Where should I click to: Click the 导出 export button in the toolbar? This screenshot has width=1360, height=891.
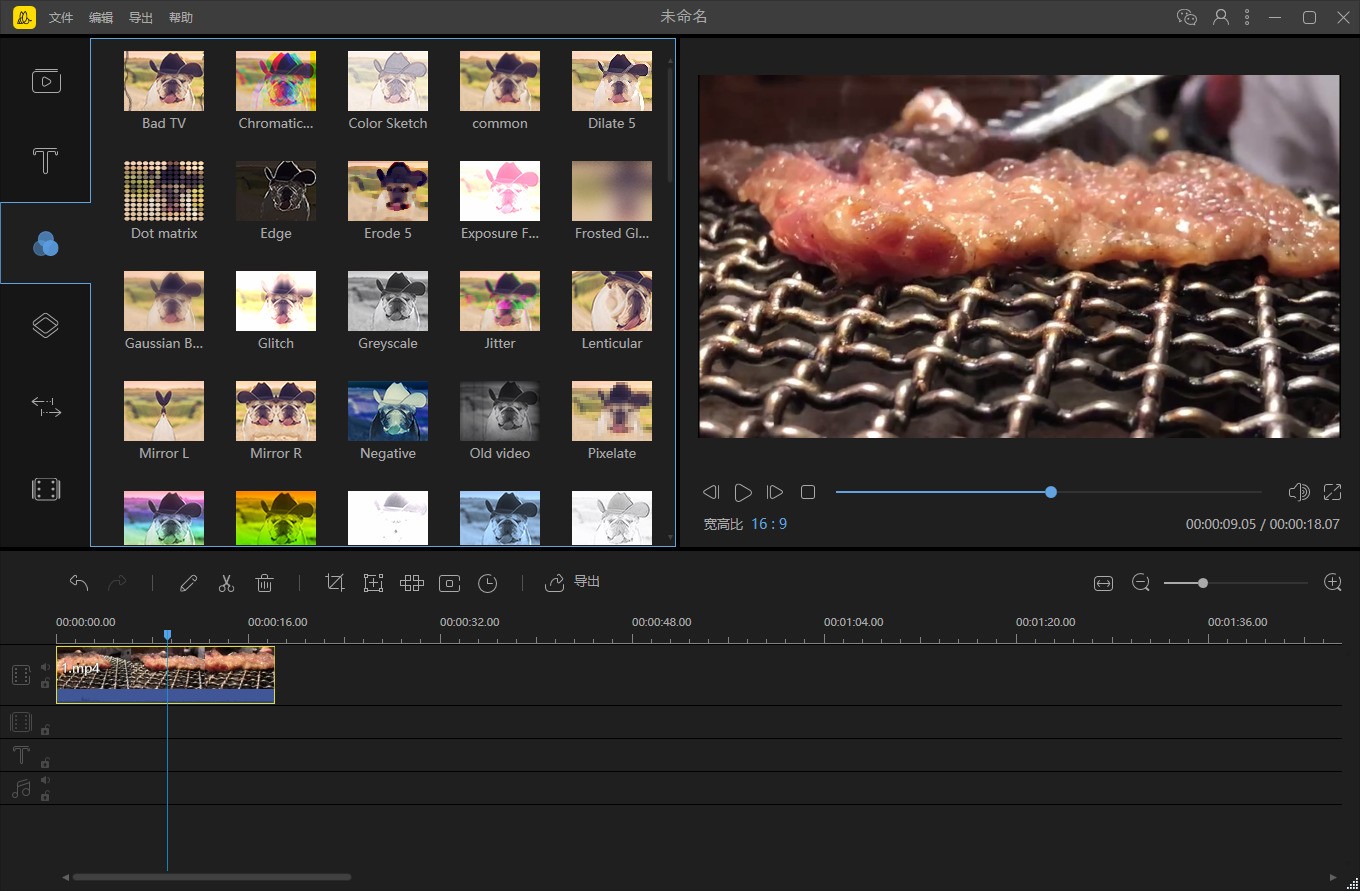[x=572, y=582]
